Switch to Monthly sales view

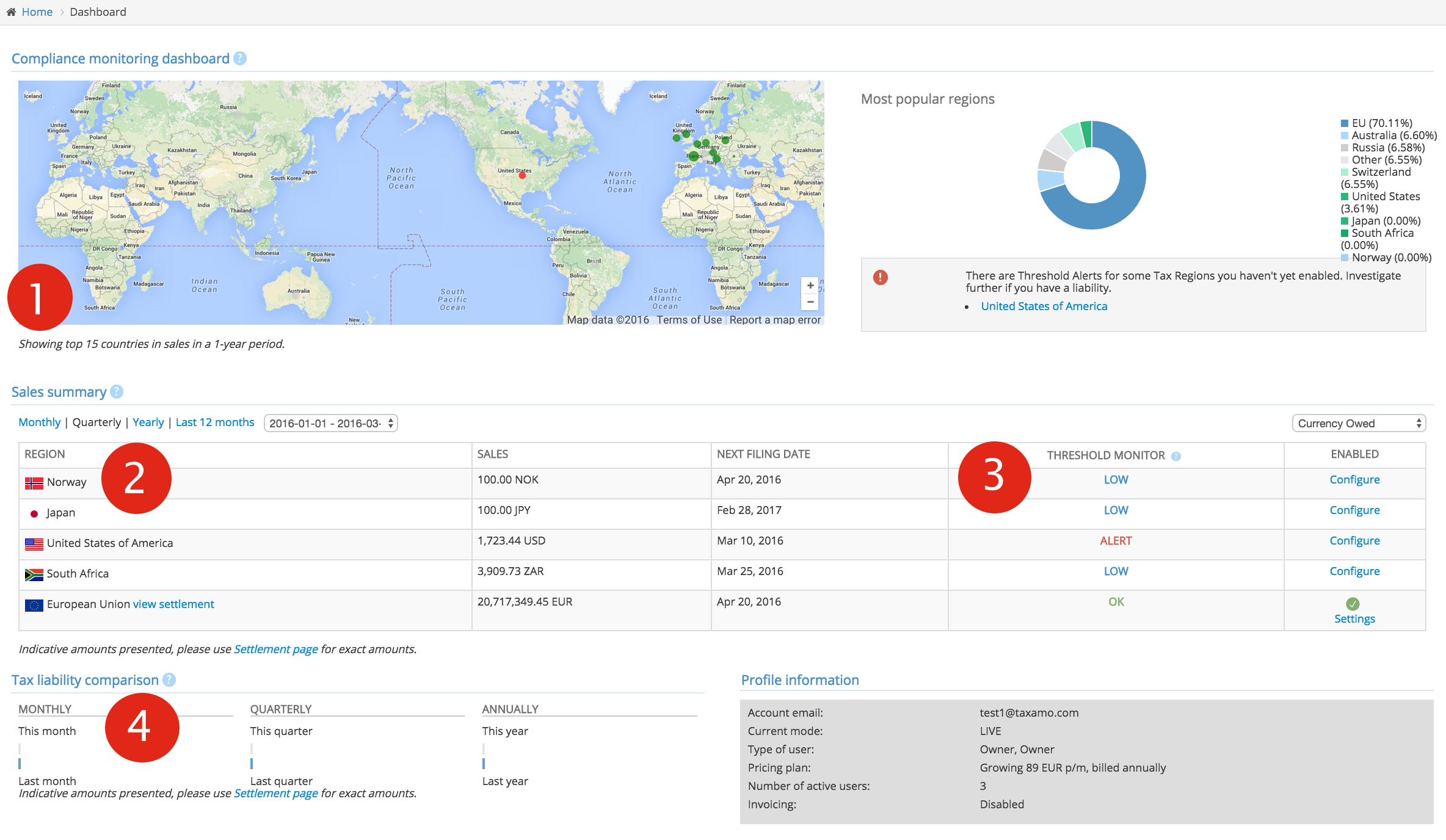point(40,422)
